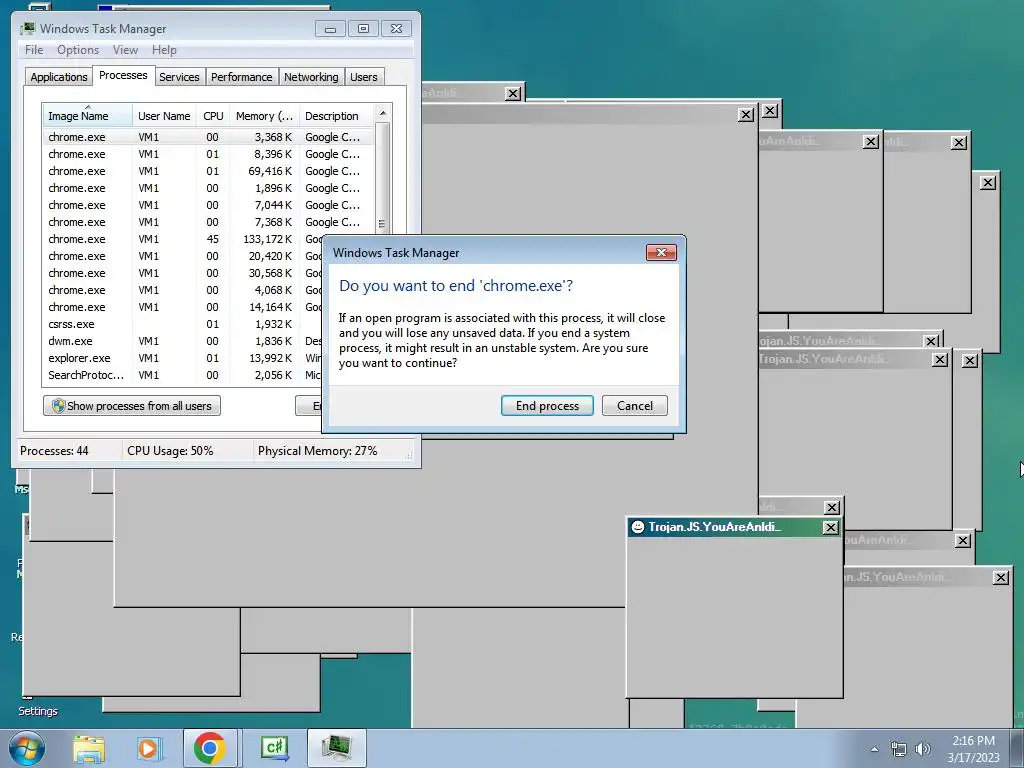Open the Windows Start menu orb
Screen dimensions: 1024x768
pos(26,748)
